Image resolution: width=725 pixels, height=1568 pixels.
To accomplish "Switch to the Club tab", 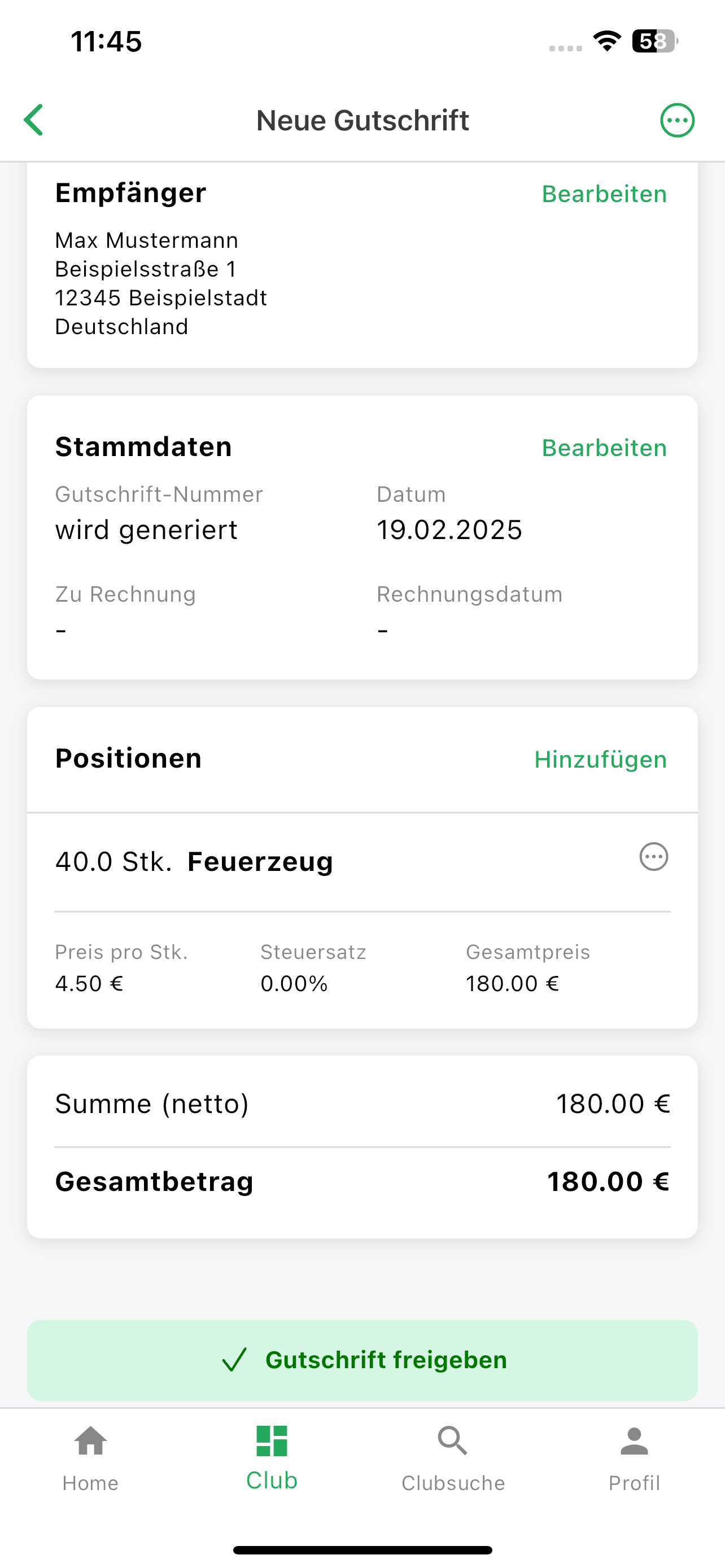I will [x=272, y=1458].
